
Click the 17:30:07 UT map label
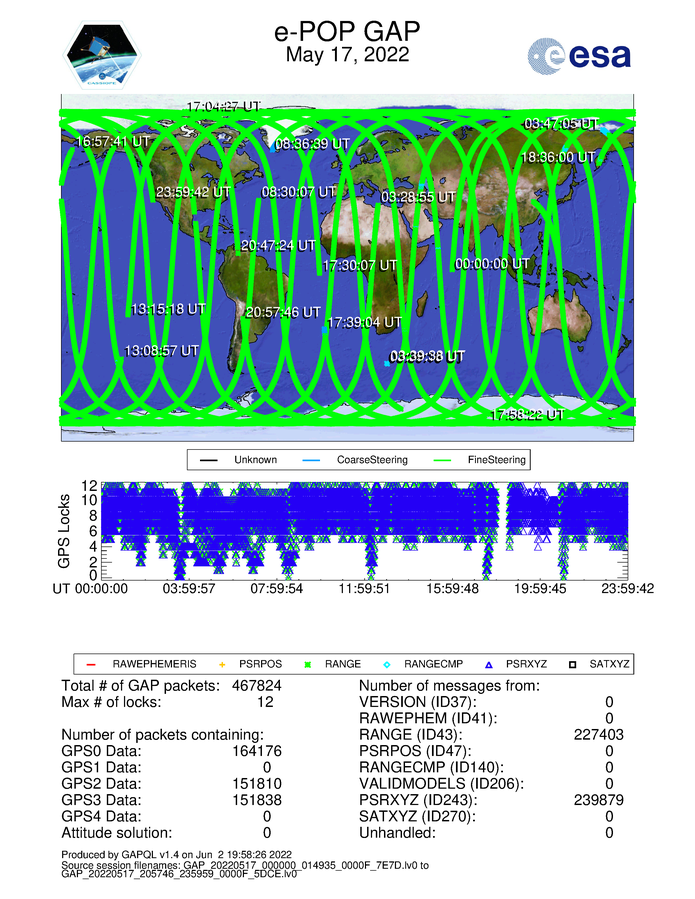pyautogui.click(x=360, y=266)
